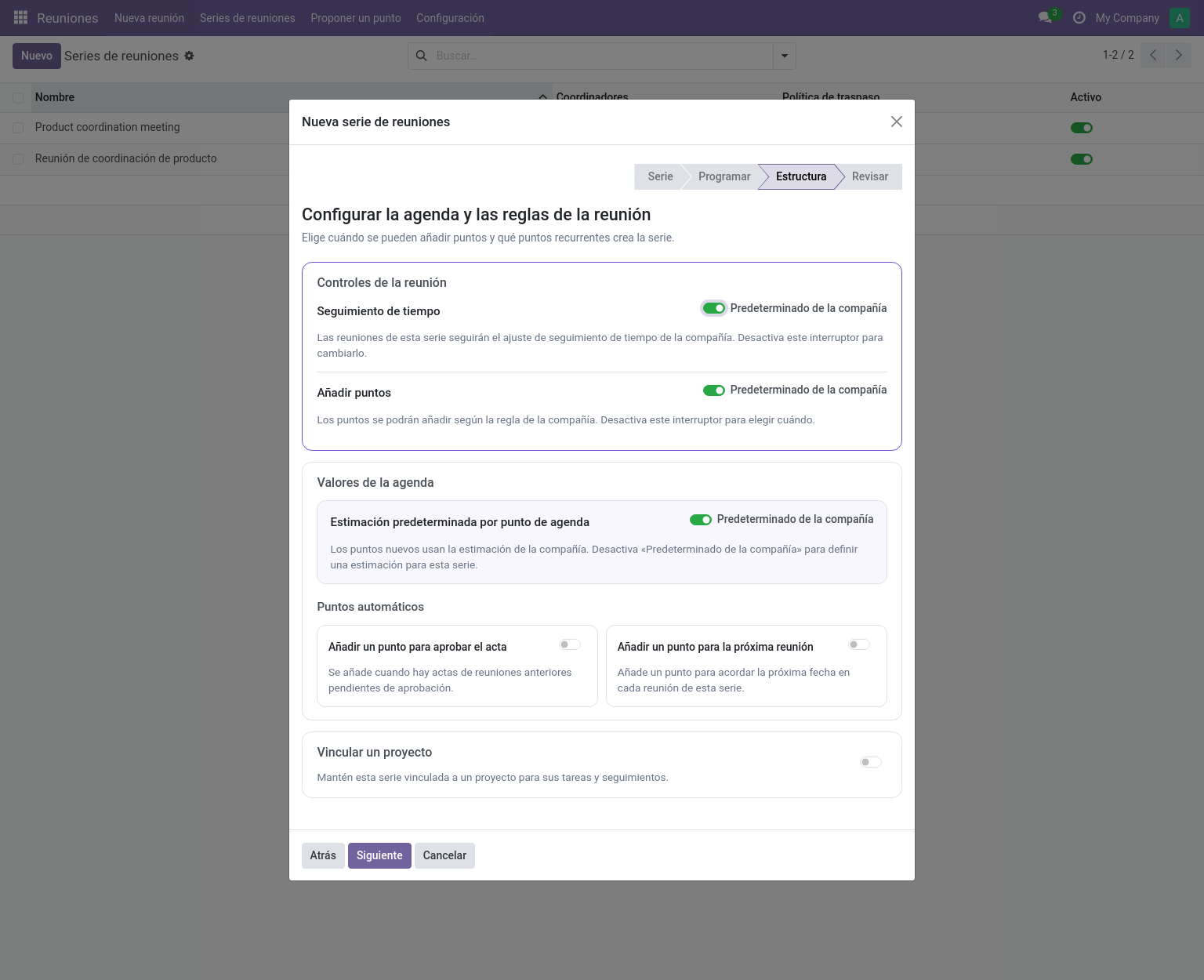
Task: Enable Añadir un punto para la próxima reunión
Action: tap(859, 644)
